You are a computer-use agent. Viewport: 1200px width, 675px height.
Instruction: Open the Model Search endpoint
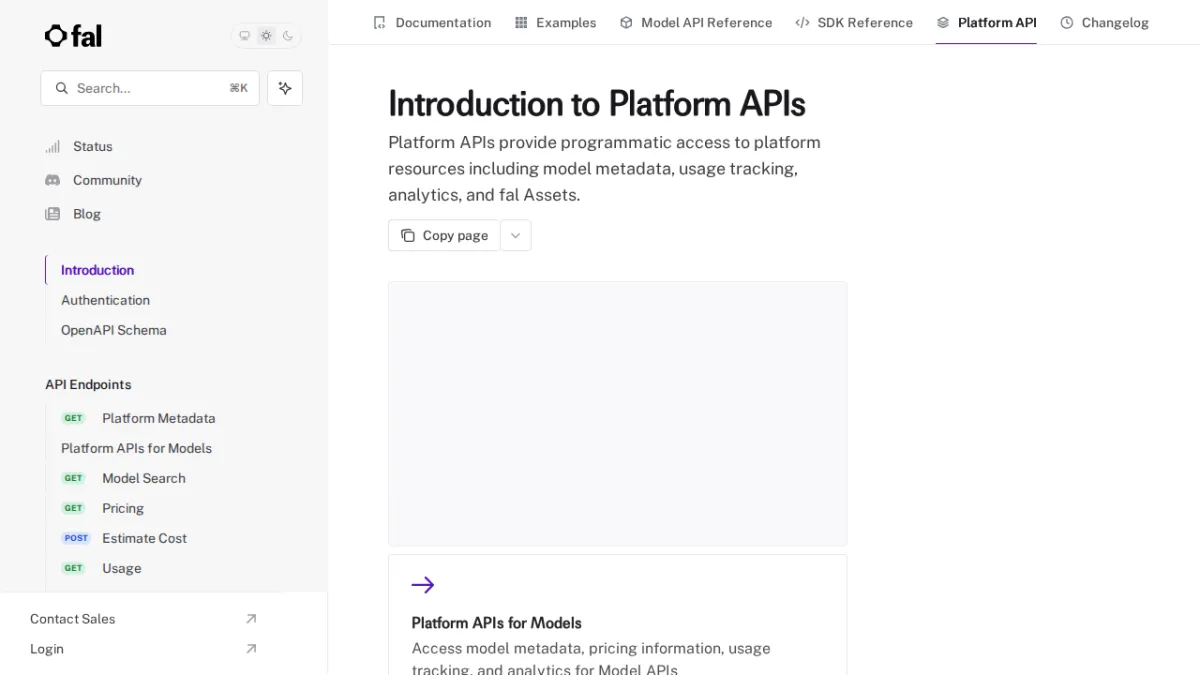point(143,478)
